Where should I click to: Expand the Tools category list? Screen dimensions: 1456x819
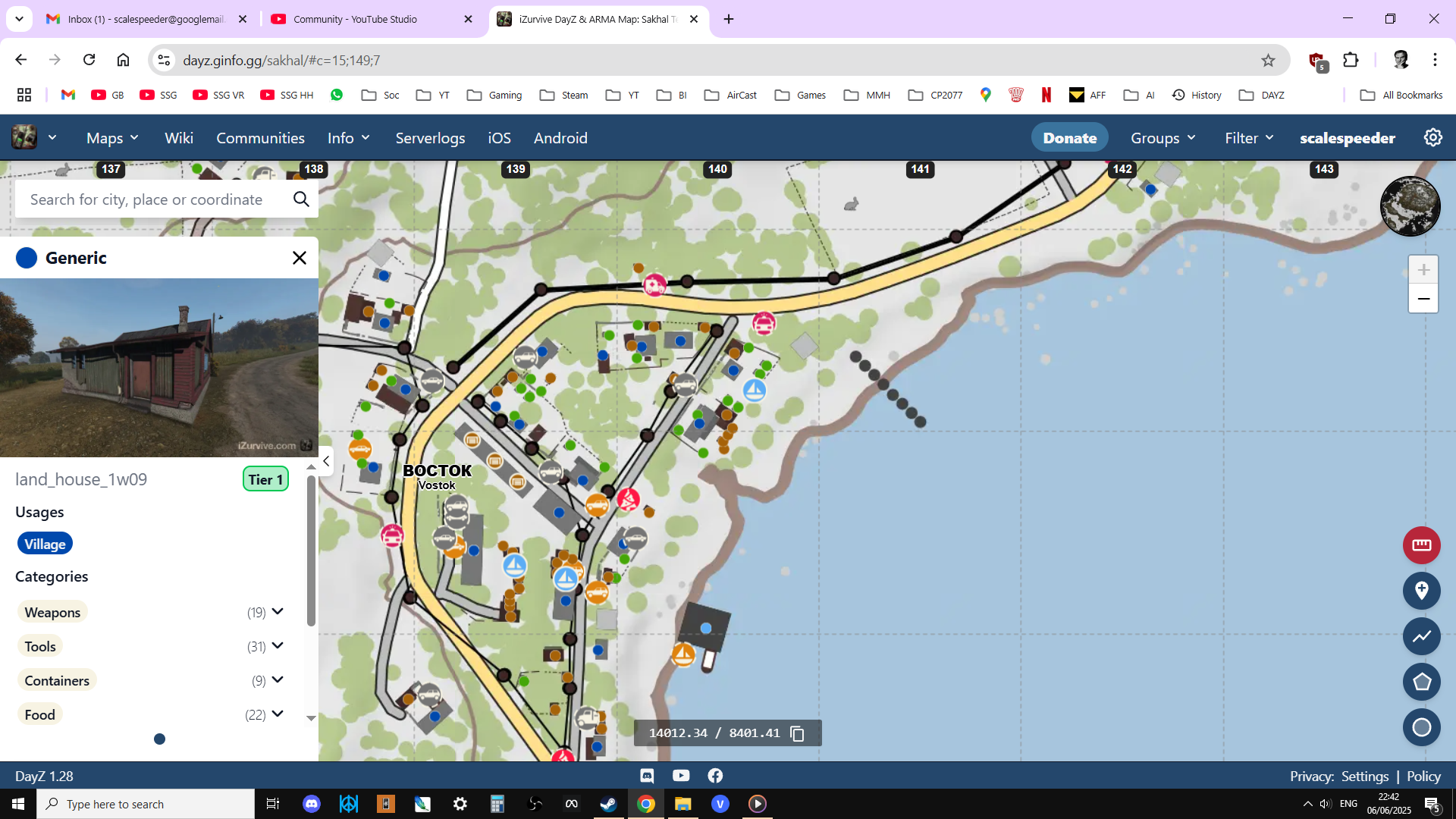pyautogui.click(x=278, y=646)
